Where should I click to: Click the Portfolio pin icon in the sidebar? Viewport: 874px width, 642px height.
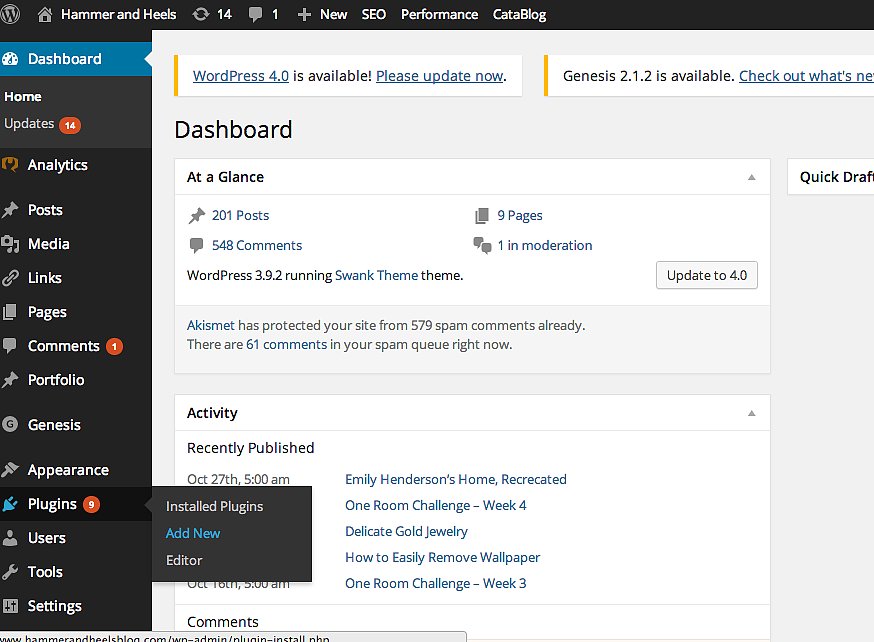tap(9, 380)
